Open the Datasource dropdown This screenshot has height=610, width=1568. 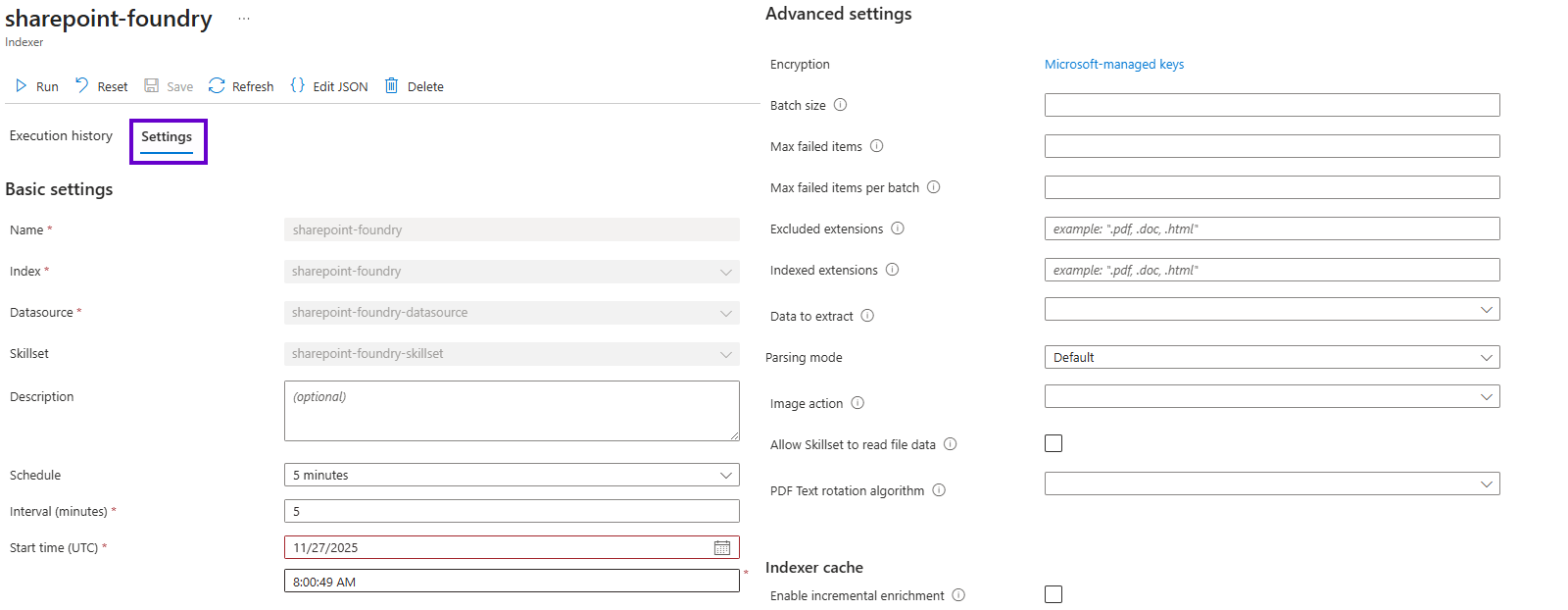[512, 312]
